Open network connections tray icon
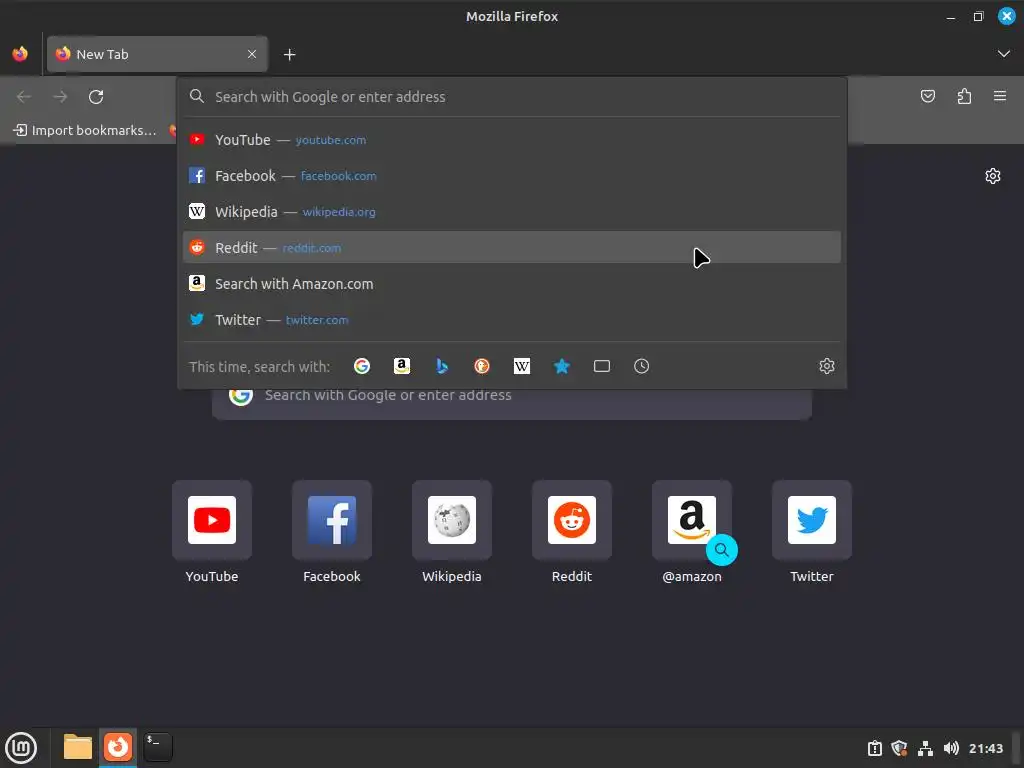The image size is (1024, 768). [x=925, y=748]
